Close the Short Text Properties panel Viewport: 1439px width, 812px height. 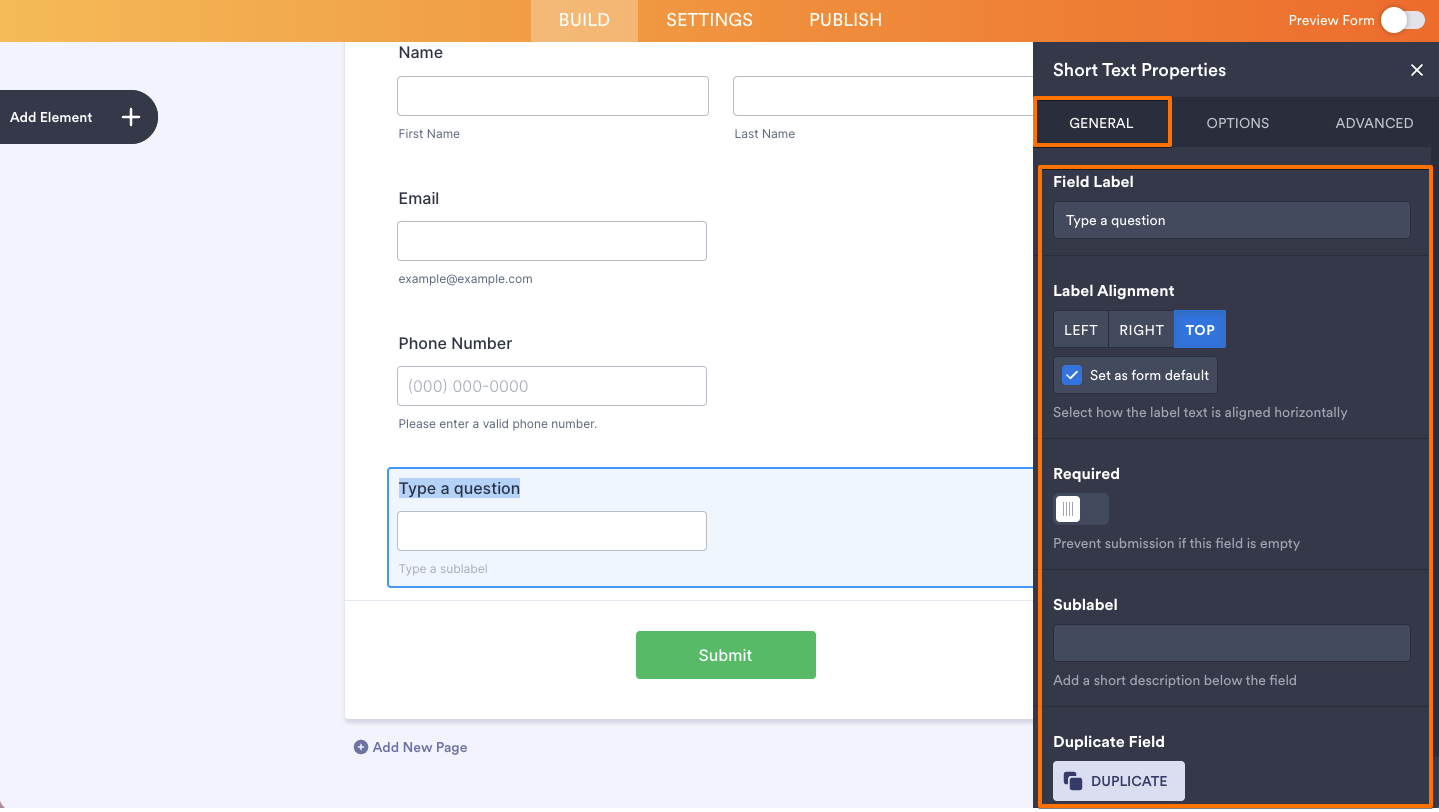point(1416,70)
